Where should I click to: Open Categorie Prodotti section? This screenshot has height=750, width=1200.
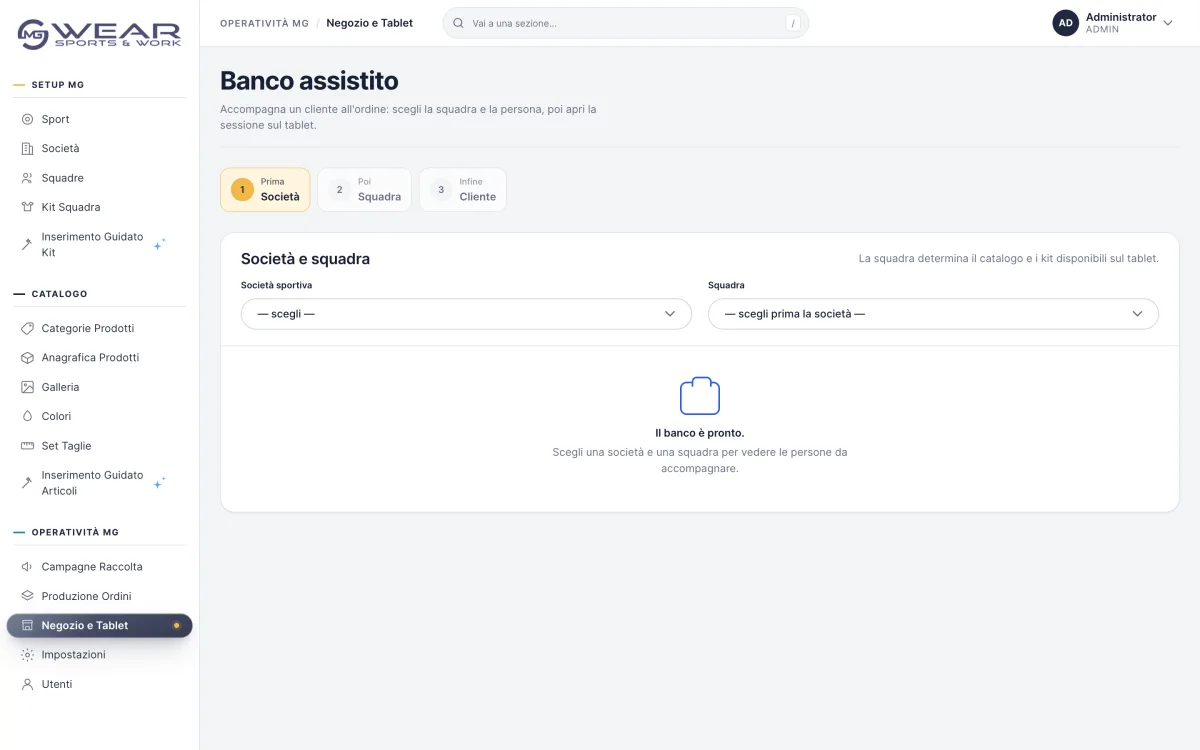coord(99,328)
